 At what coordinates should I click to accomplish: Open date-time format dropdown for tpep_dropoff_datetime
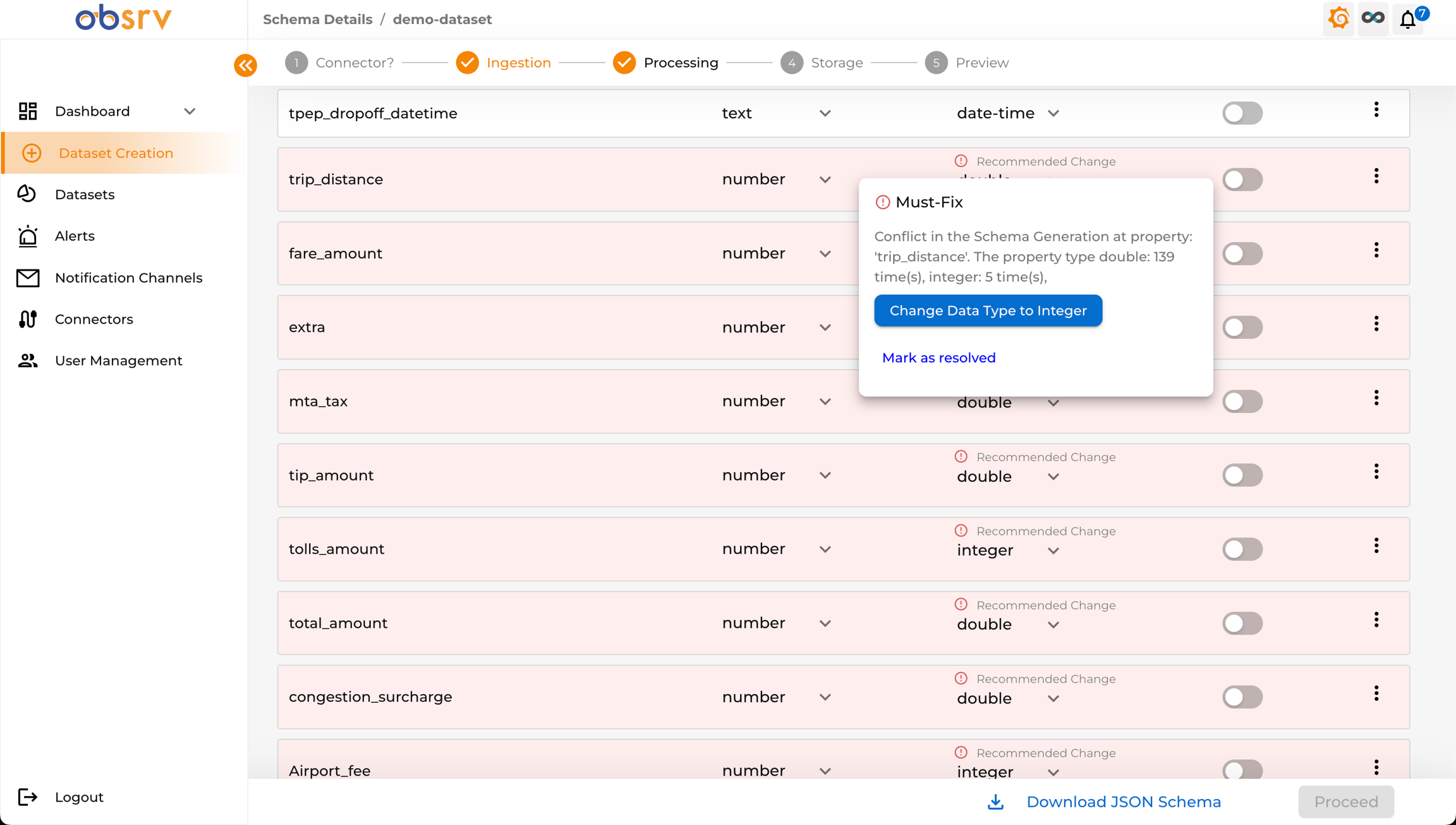click(1008, 113)
